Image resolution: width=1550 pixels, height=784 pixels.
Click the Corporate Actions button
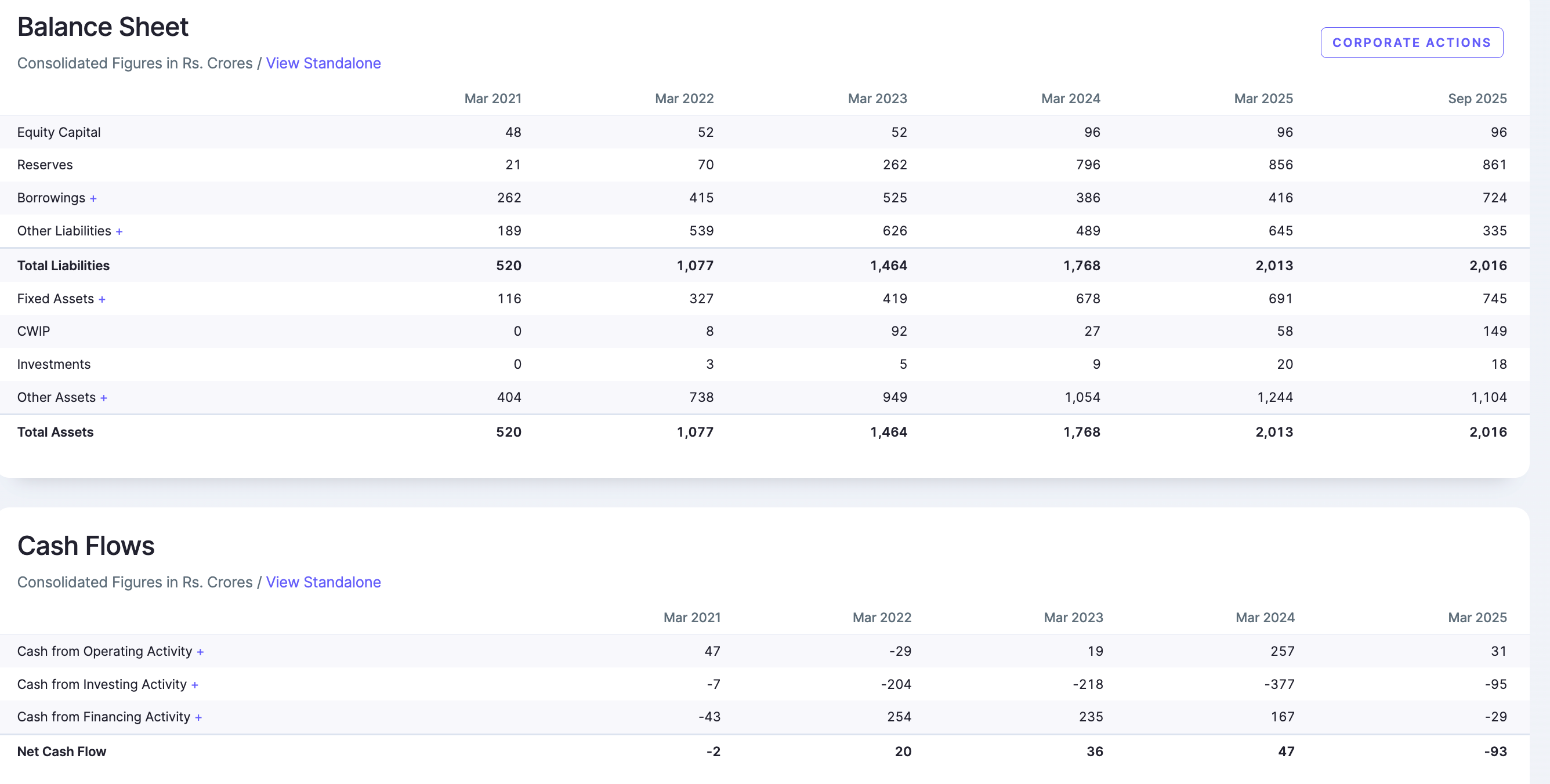tap(1411, 43)
